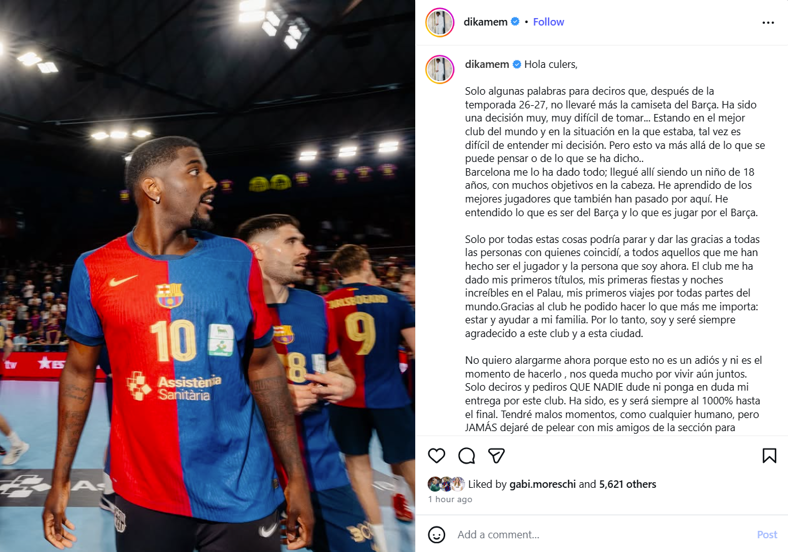Image resolution: width=788 pixels, height=552 pixels.
Task: Open emoji picker smiley icon
Action: [x=436, y=534]
